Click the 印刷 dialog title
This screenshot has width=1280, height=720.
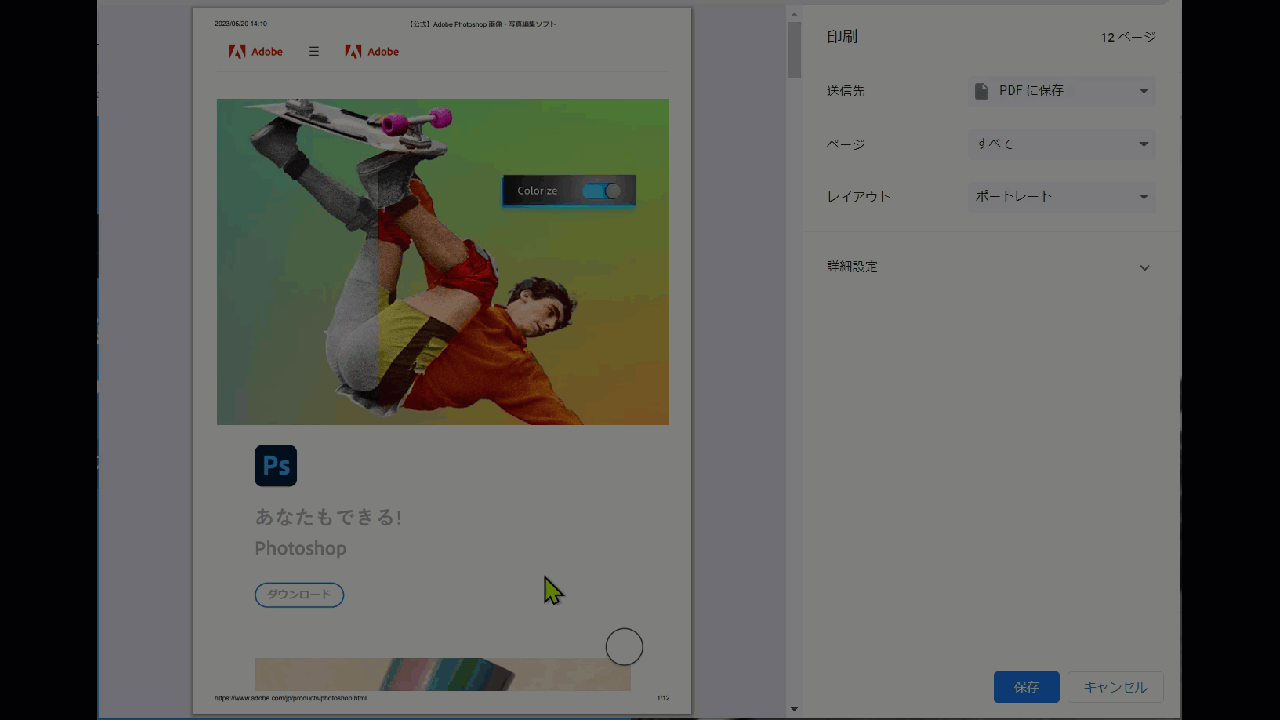point(842,37)
